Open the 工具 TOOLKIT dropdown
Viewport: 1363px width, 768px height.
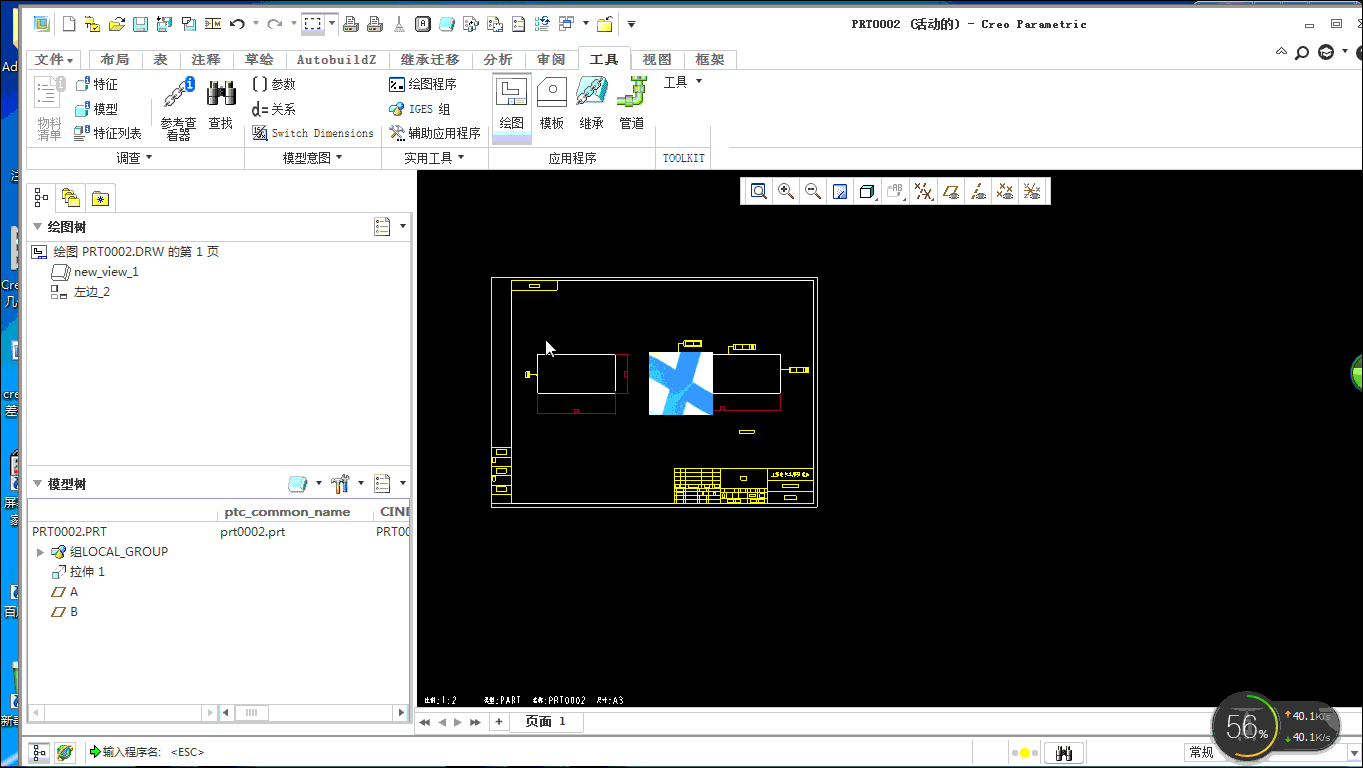pyautogui.click(x=683, y=82)
